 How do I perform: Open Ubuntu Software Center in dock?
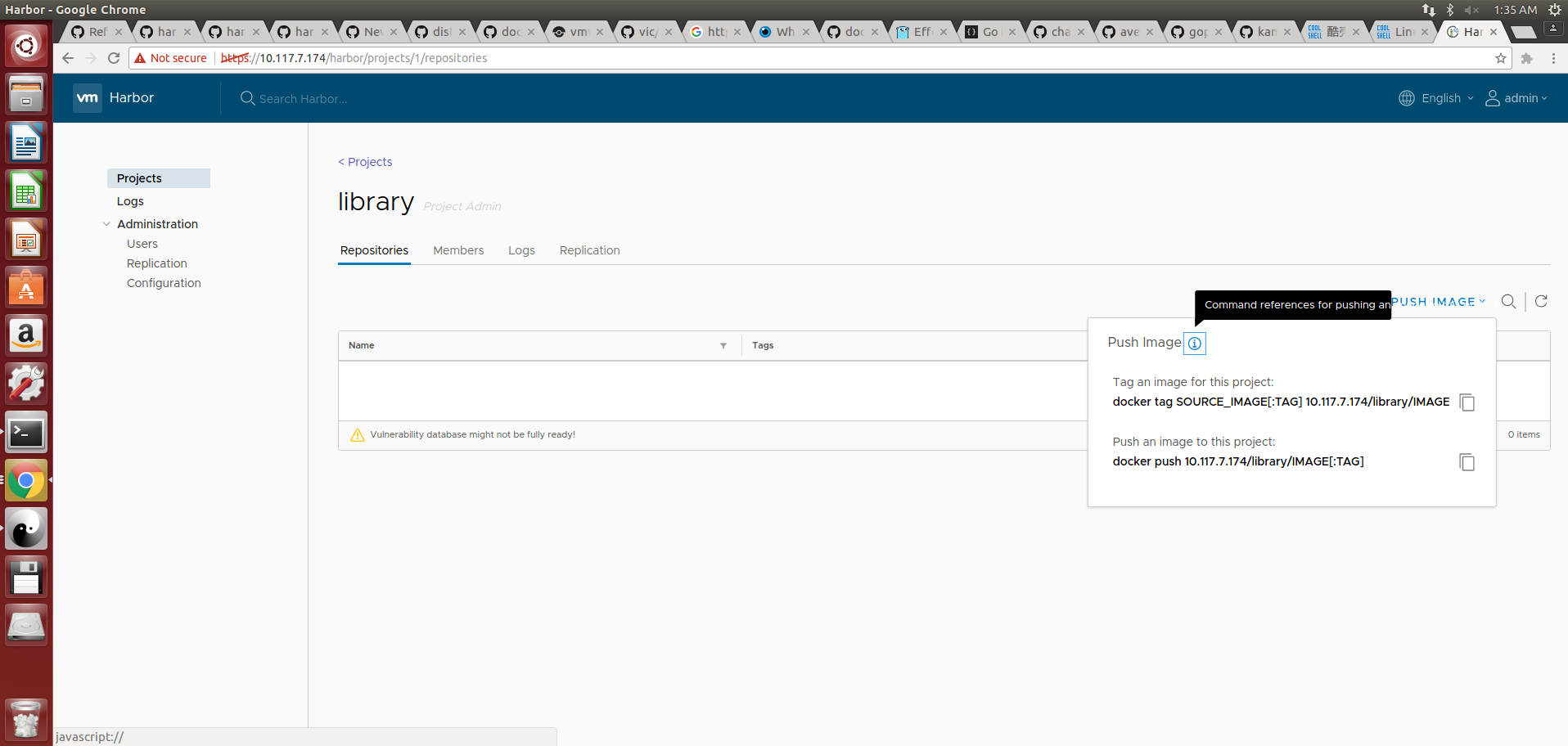pyautogui.click(x=26, y=288)
